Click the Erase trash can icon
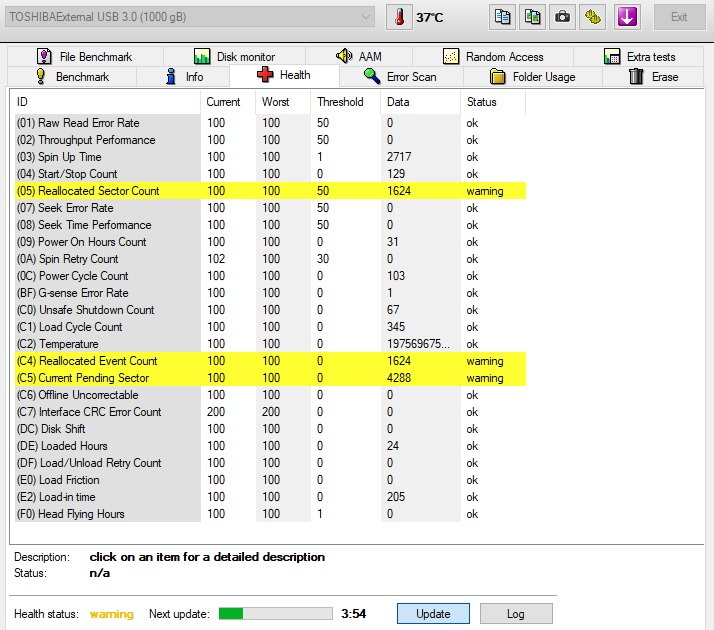This screenshot has width=714, height=630. click(x=637, y=76)
